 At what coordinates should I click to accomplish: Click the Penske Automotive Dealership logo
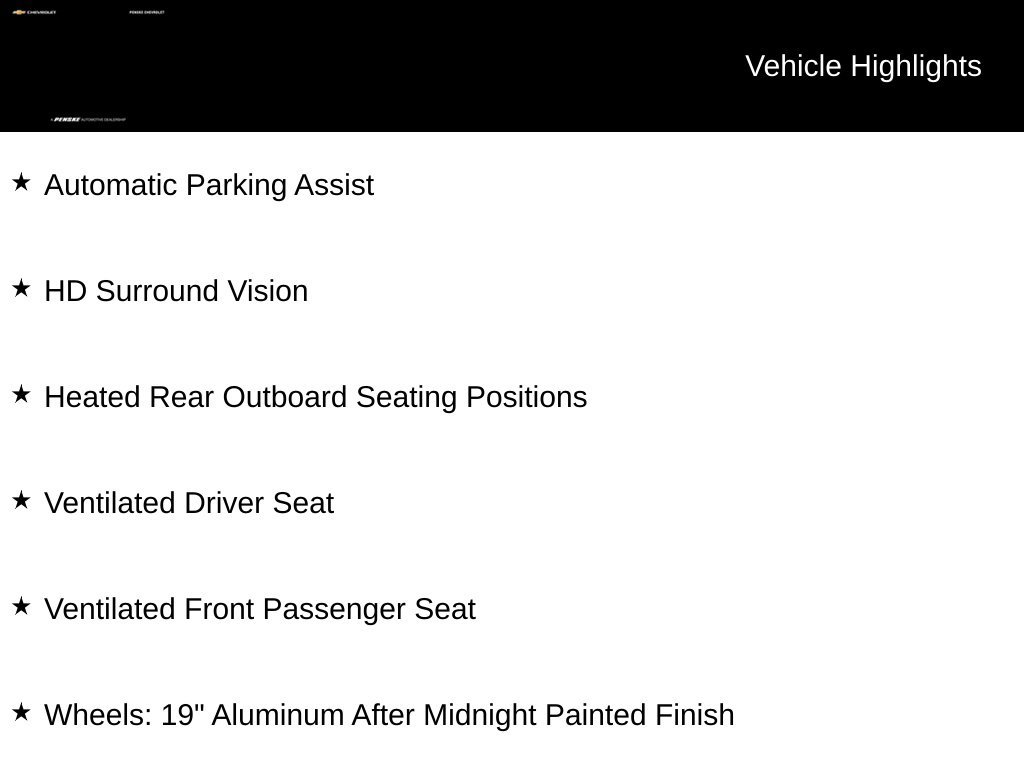click(88, 120)
